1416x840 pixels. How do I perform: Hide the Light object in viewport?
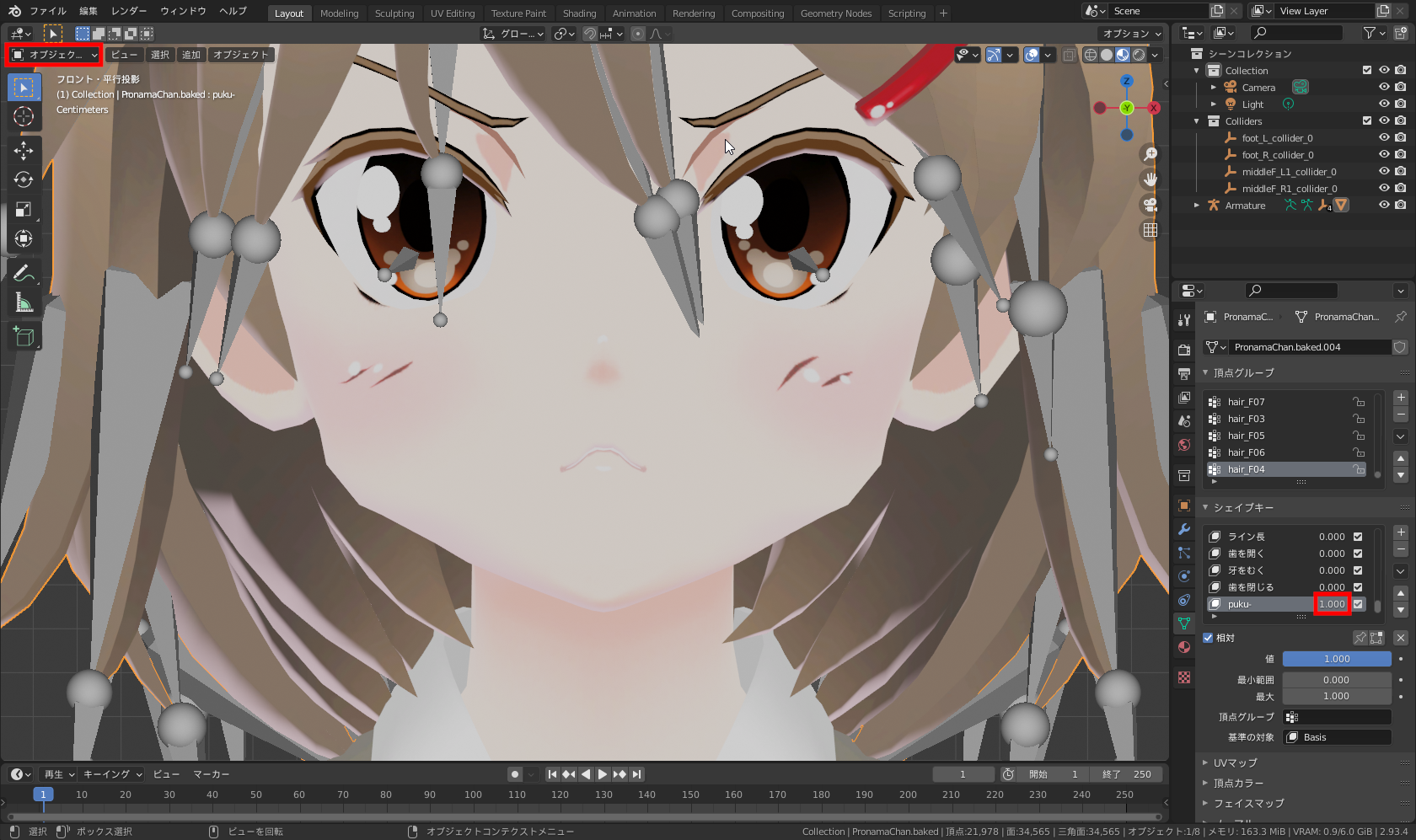click(x=1384, y=104)
